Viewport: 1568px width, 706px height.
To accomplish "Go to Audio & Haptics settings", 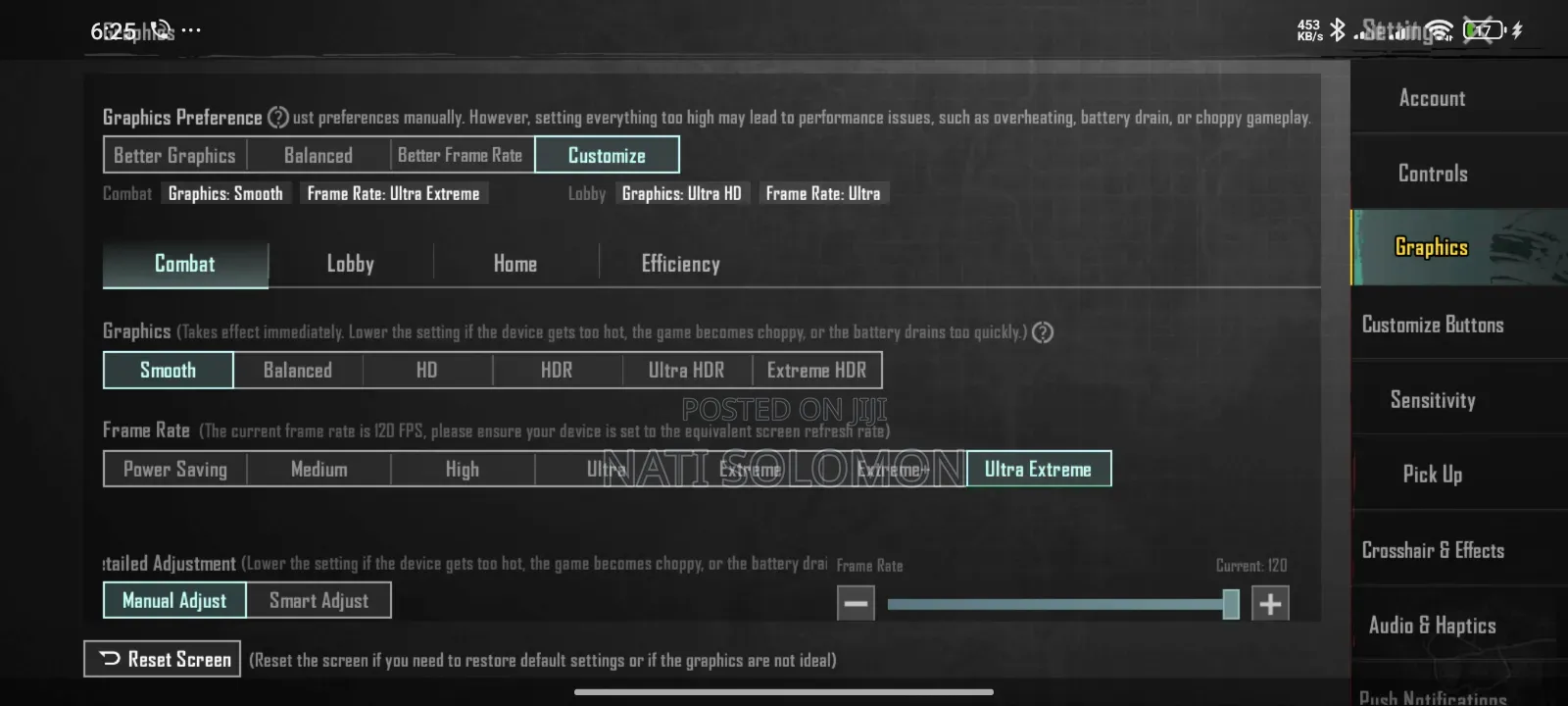I will click(x=1432, y=626).
